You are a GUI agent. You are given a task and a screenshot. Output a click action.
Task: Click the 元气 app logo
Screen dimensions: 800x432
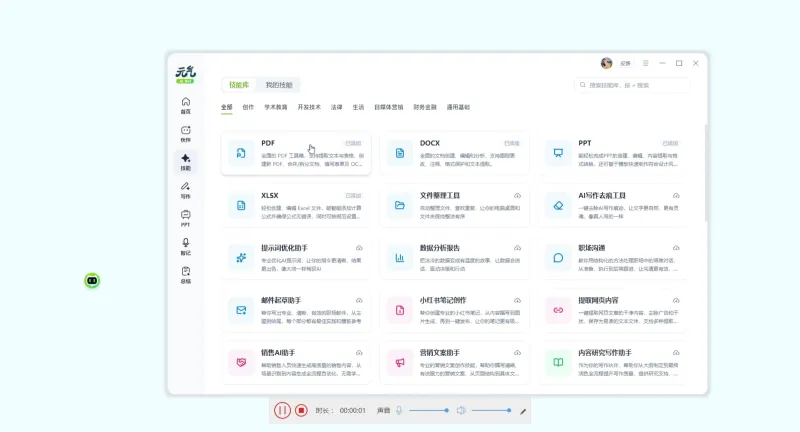click(186, 74)
